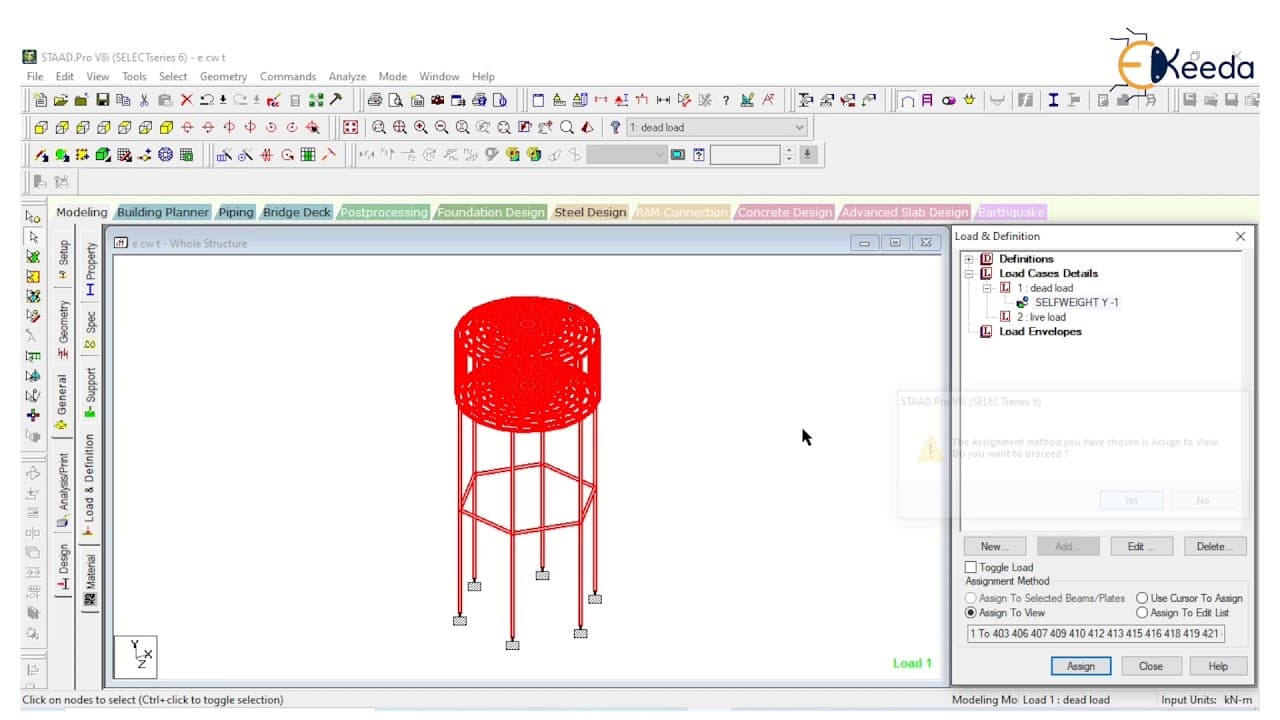
Task: Open the greyed dropdown in third toolbar
Action: (x=626, y=155)
